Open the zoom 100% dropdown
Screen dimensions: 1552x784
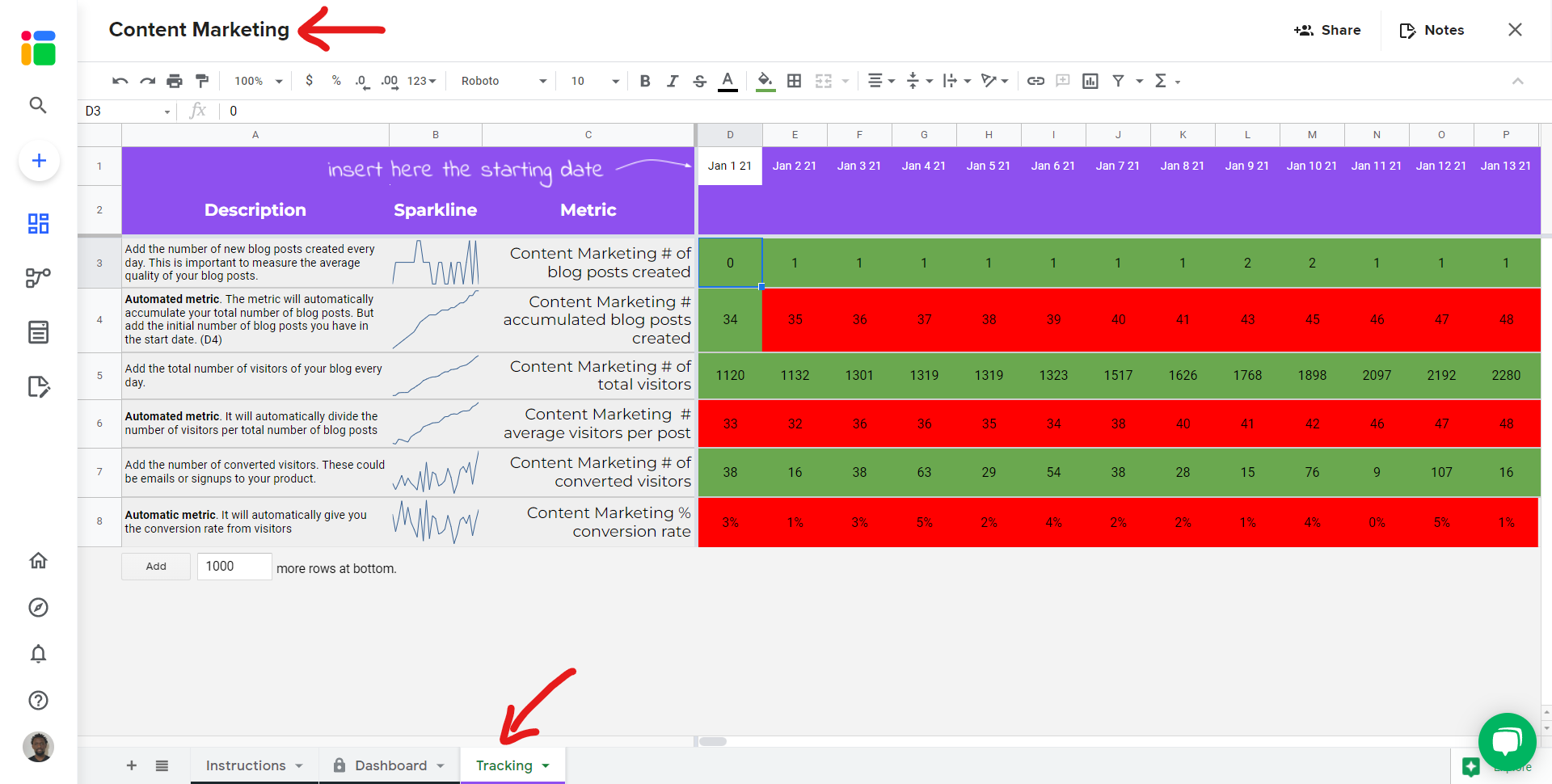pyautogui.click(x=258, y=81)
